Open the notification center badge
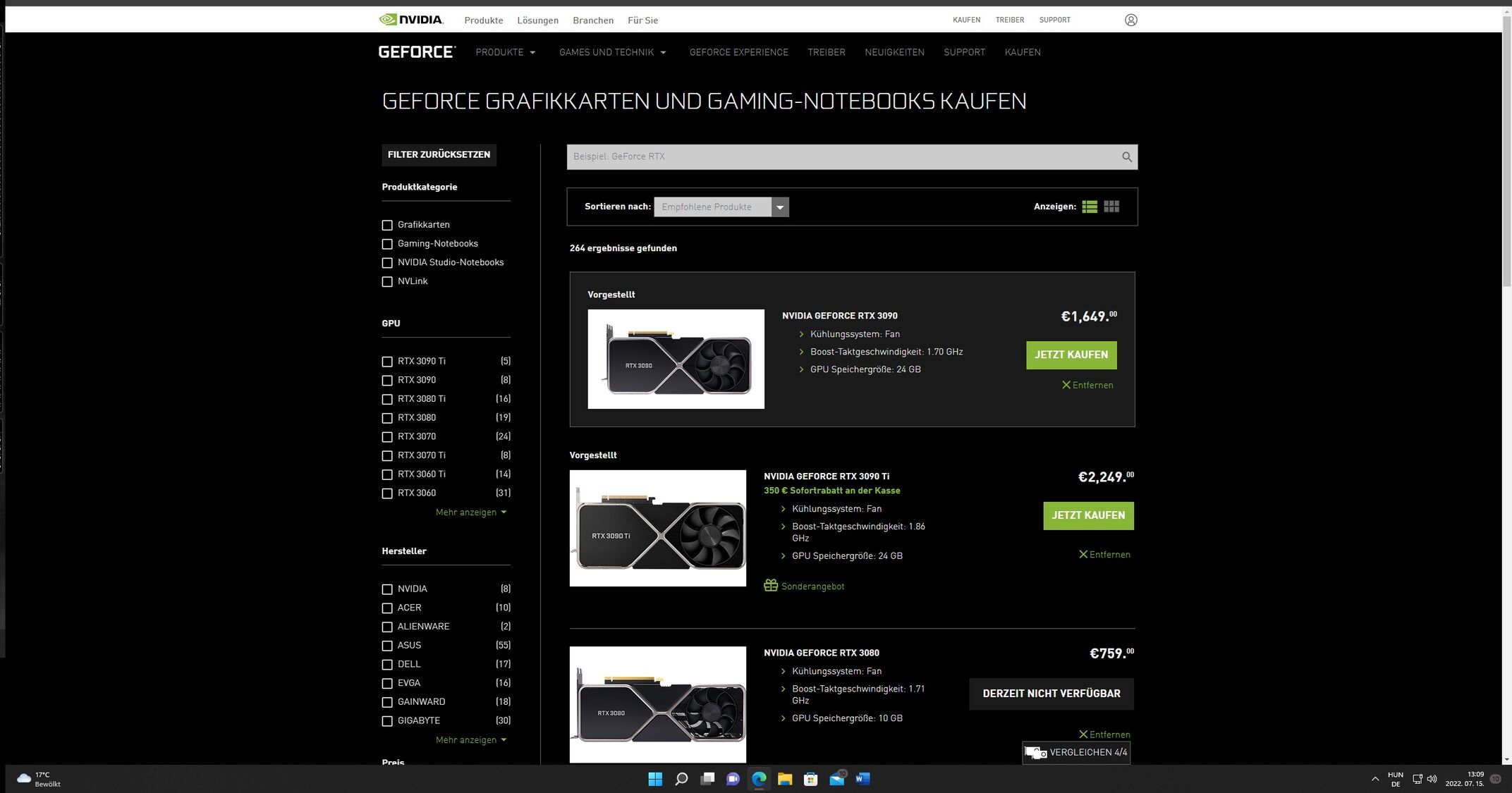 (1495, 779)
